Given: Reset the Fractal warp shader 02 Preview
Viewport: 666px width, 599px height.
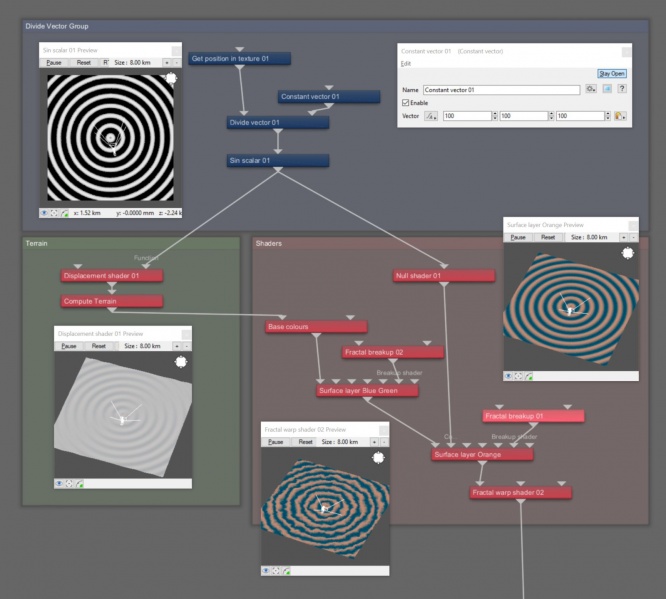Looking at the screenshot, I should point(305,442).
